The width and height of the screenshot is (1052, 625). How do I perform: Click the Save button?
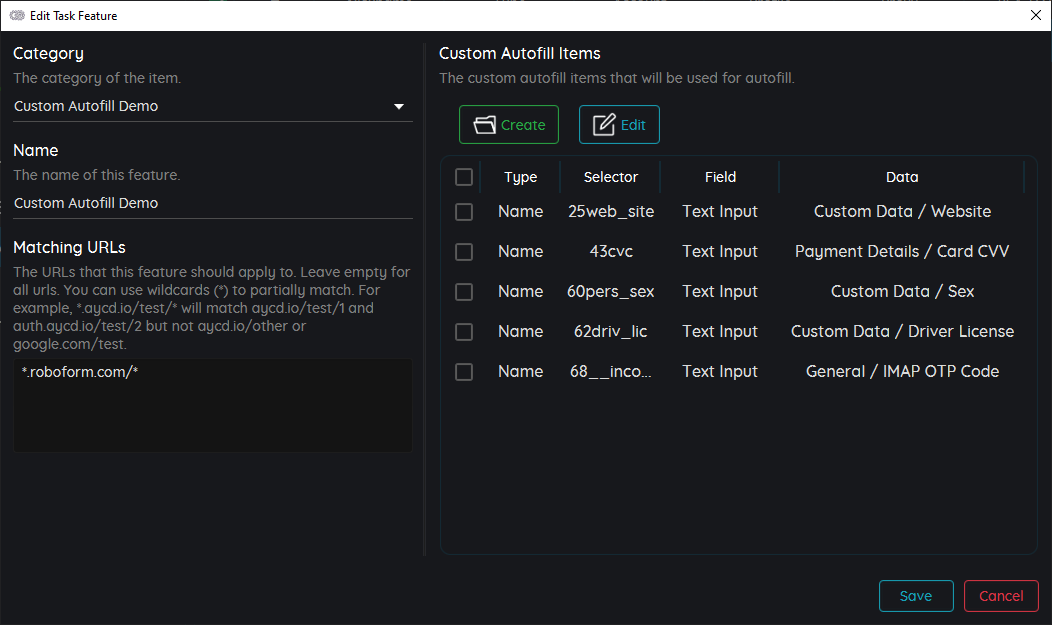pos(915,595)
